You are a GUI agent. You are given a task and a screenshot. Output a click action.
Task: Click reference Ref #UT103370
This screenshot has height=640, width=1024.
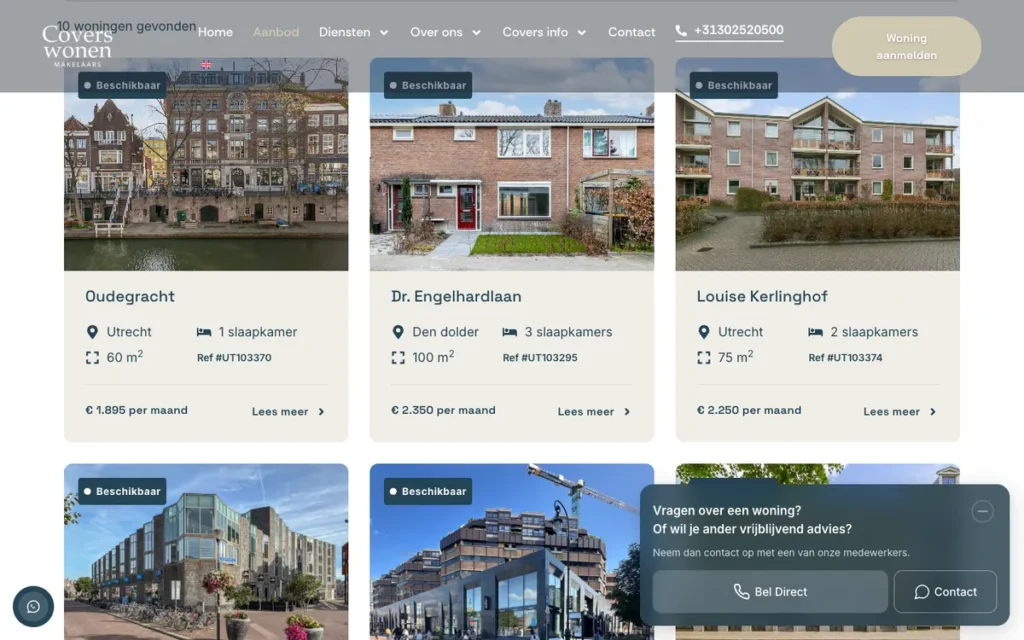pyautogui.click(x=234, y=358)
